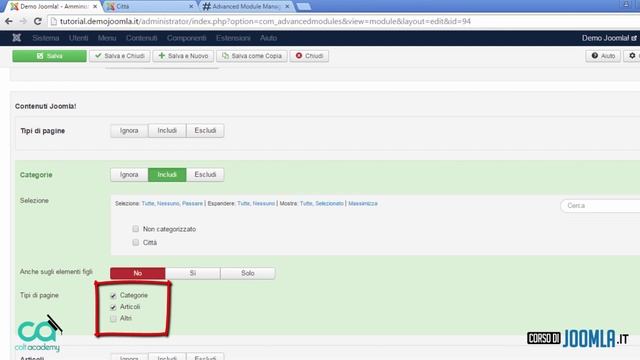Toggle the Articoli page type checkbox

click(113, 307)
